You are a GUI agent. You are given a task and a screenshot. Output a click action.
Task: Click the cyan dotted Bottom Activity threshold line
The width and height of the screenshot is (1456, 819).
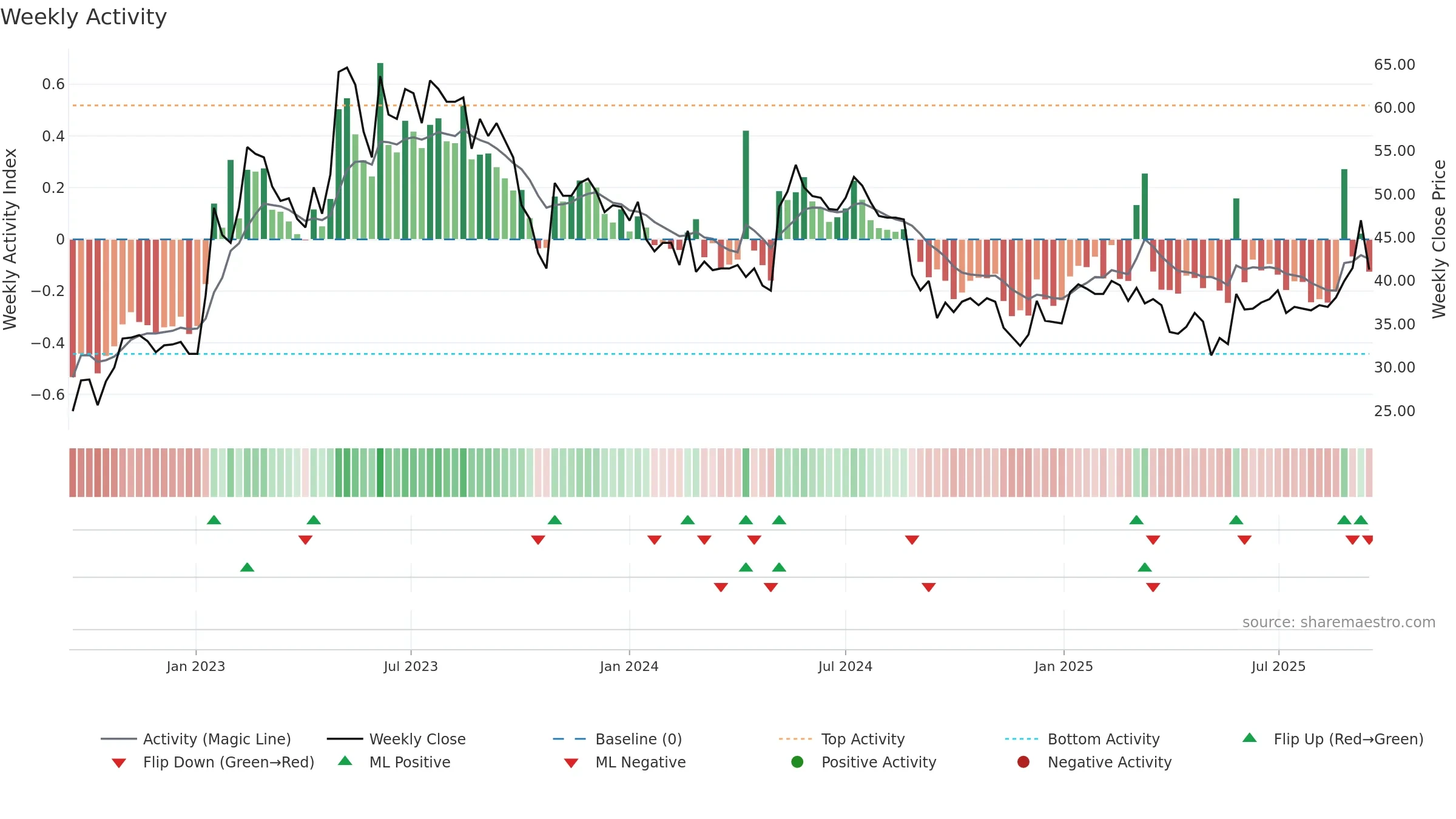(721, 354)
